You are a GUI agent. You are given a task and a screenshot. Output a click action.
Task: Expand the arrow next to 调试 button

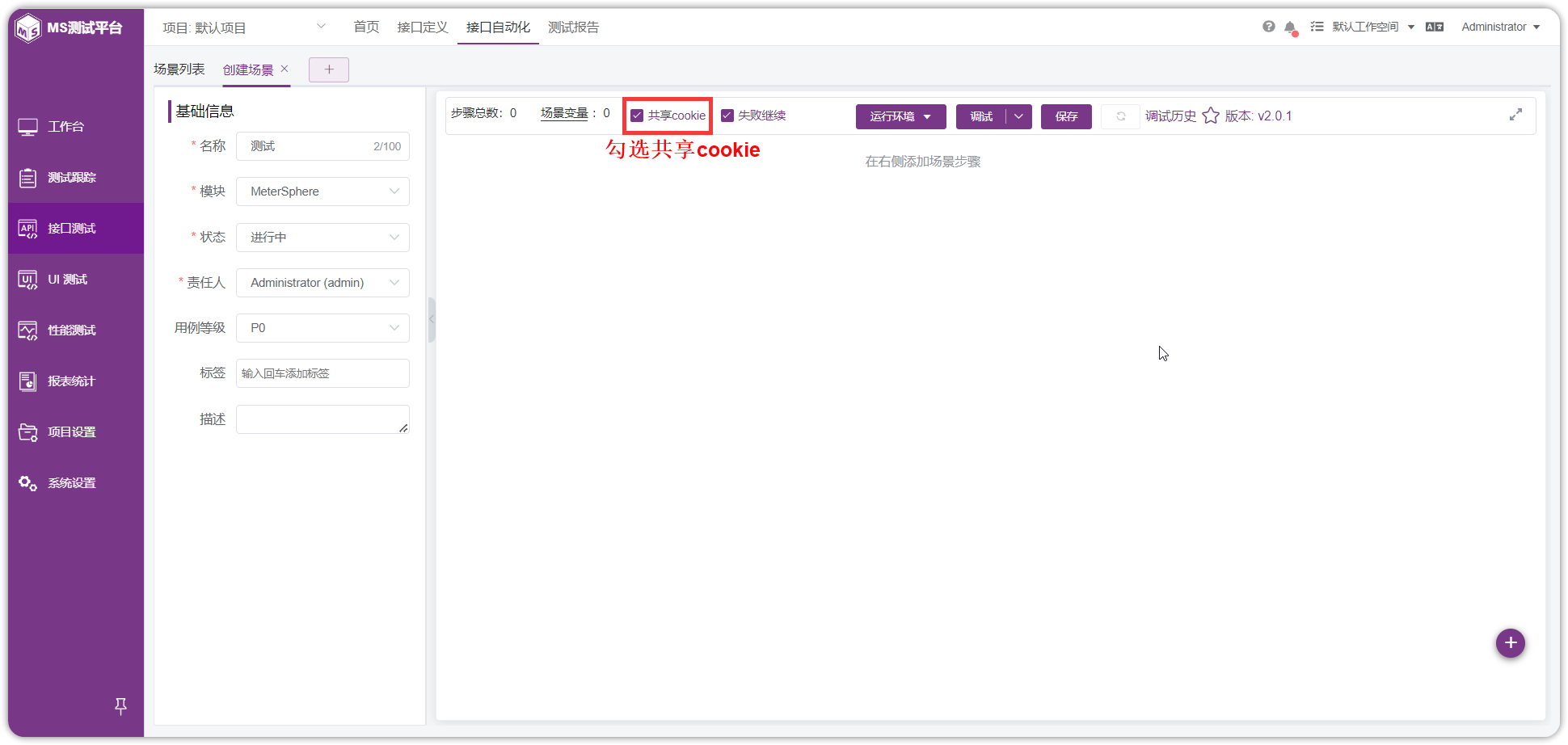[x=1019, y=116]
